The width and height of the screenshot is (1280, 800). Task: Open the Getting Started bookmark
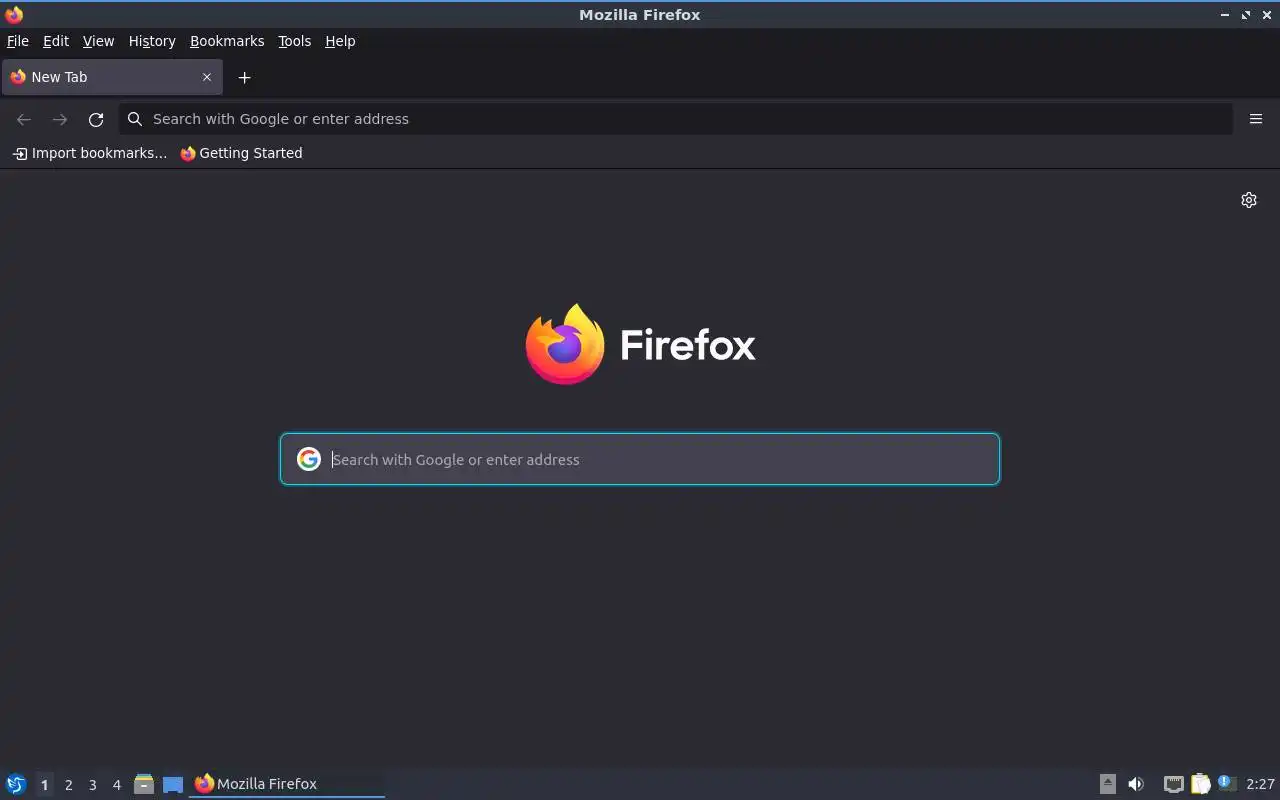[x=241, y=153]
